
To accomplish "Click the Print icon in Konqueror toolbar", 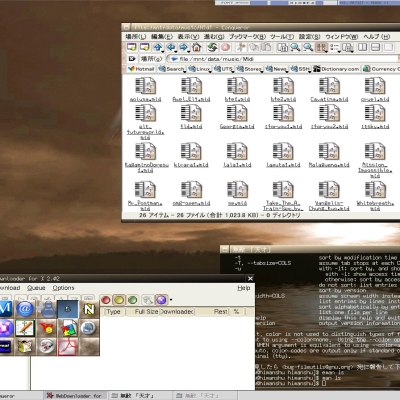I will click(x=282, y=47).
